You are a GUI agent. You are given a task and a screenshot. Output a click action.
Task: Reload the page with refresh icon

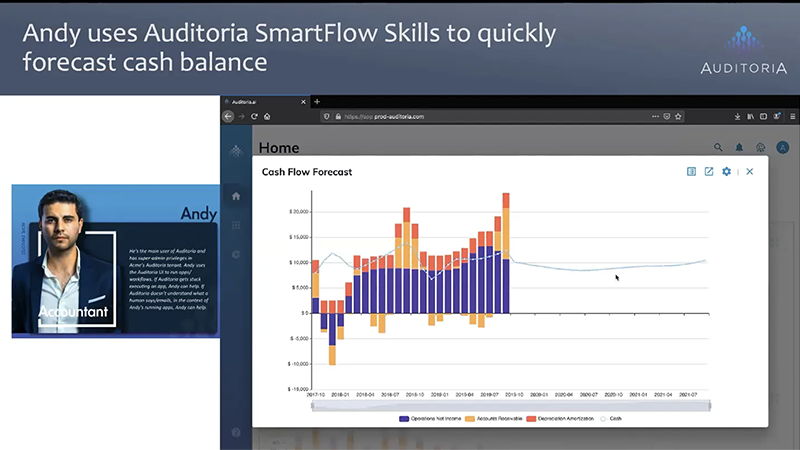coord(254,116)
